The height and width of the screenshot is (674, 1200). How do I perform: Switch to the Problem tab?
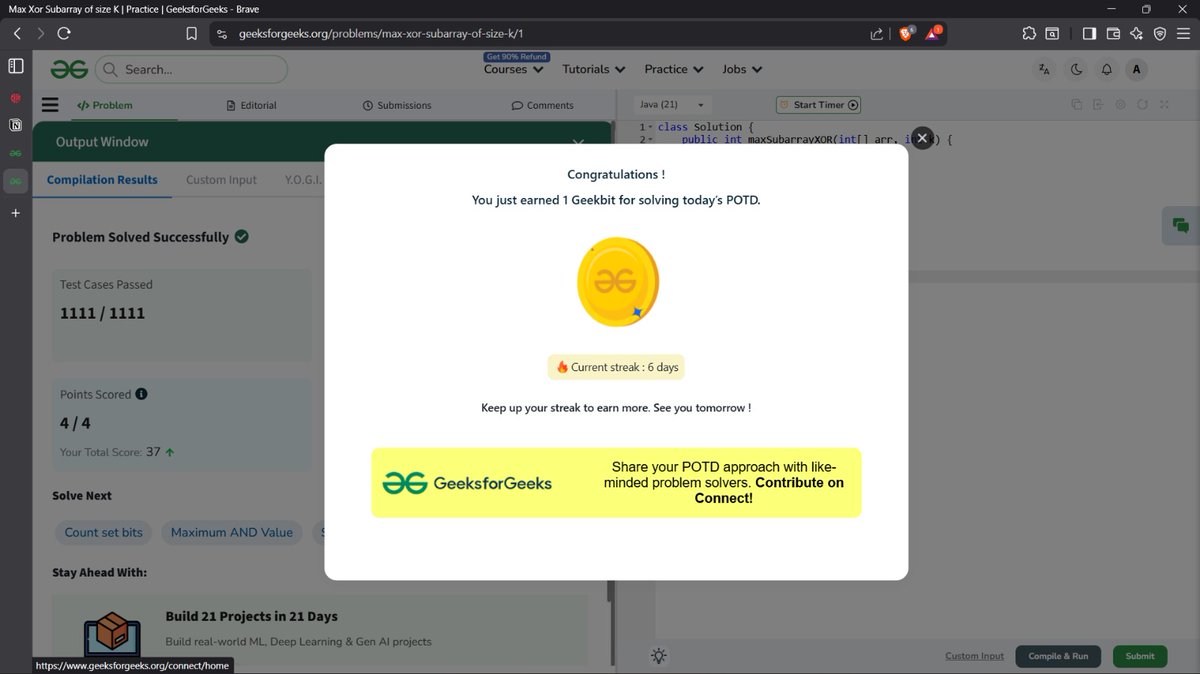tap(105, 105)
